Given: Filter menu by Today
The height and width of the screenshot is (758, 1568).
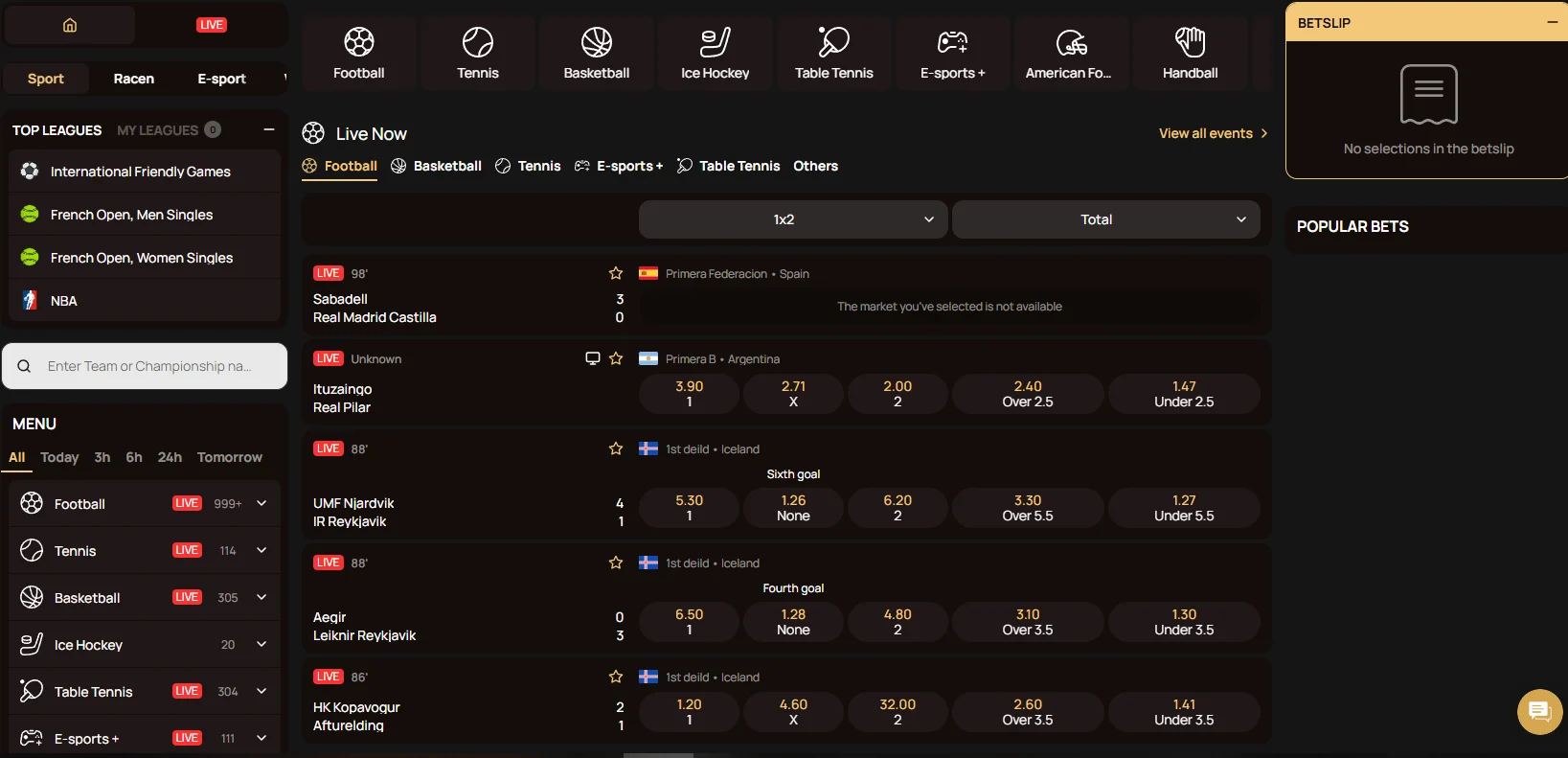Looking at the screenshot, I should (x=59, y=457).
